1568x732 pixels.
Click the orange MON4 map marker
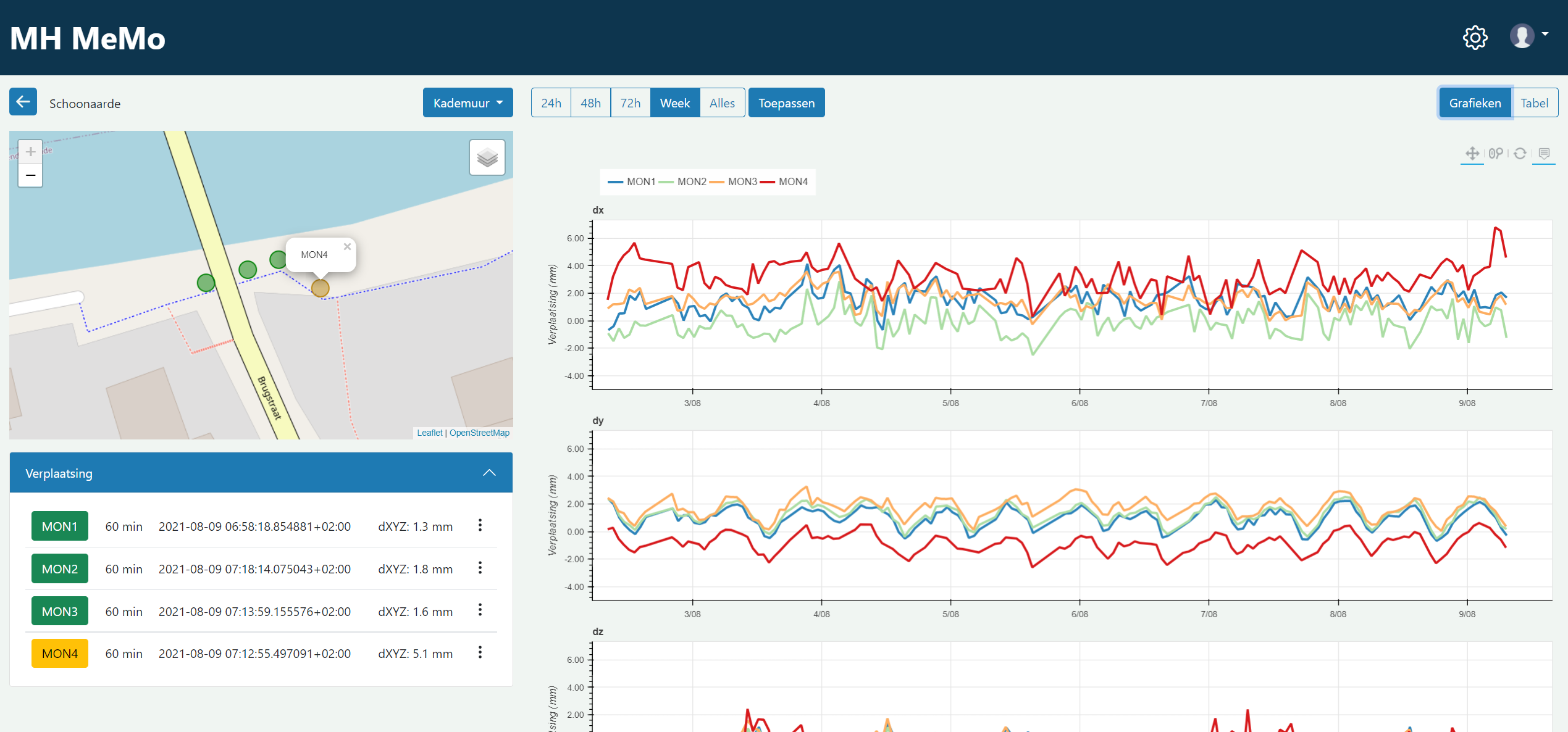[x=320, y=288]
